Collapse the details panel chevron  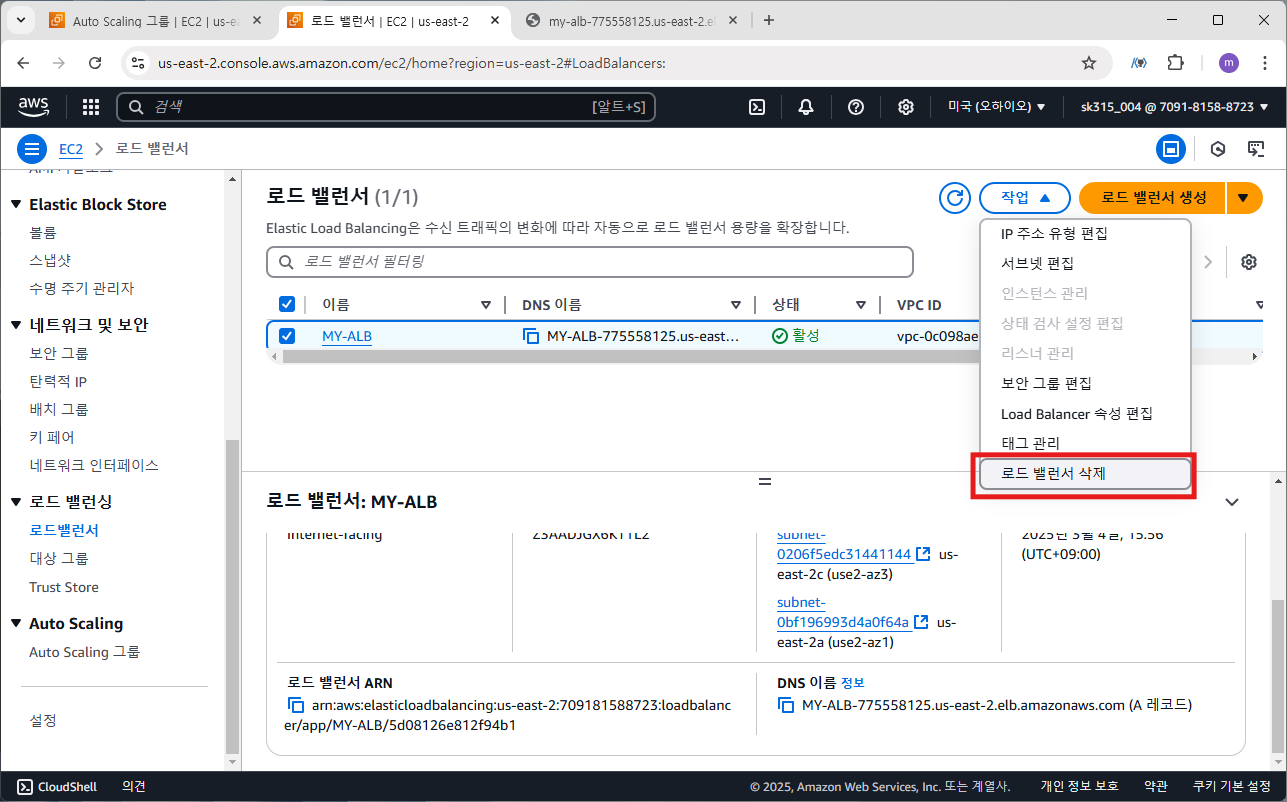coord(1232,502)
